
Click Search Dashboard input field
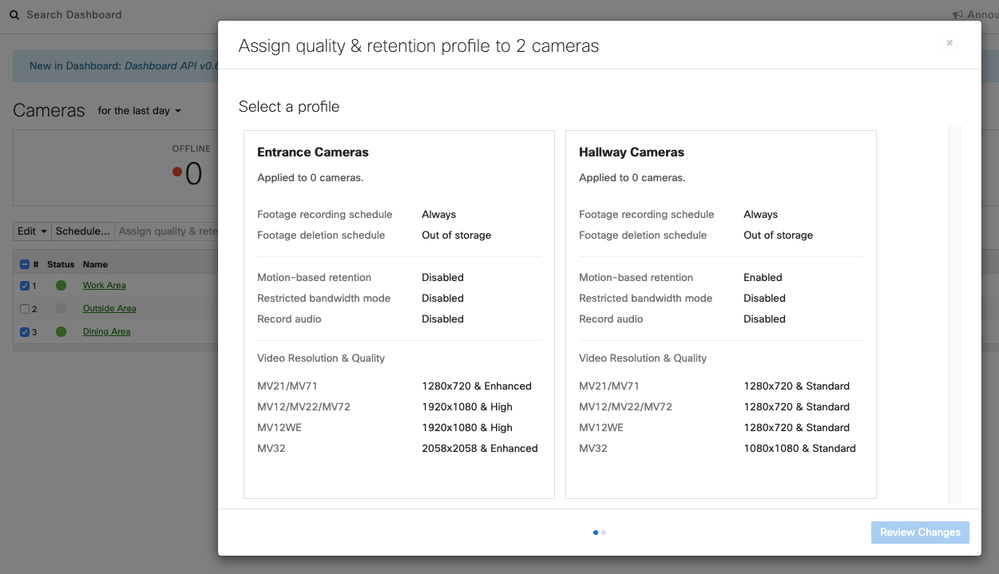click(74, 15)
